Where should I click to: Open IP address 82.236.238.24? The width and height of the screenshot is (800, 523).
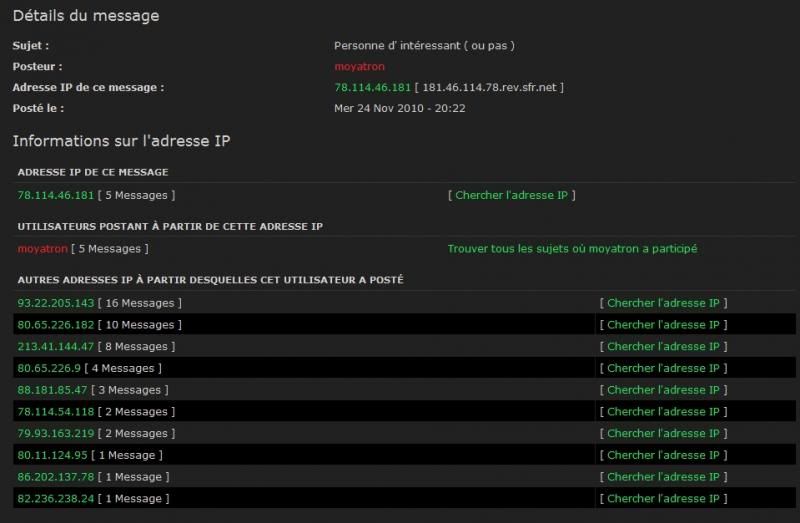[56, 499]
